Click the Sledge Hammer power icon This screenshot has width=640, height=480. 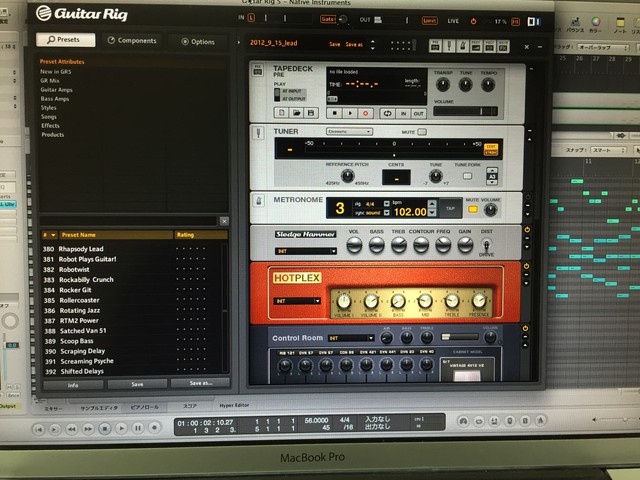point(527,230)
